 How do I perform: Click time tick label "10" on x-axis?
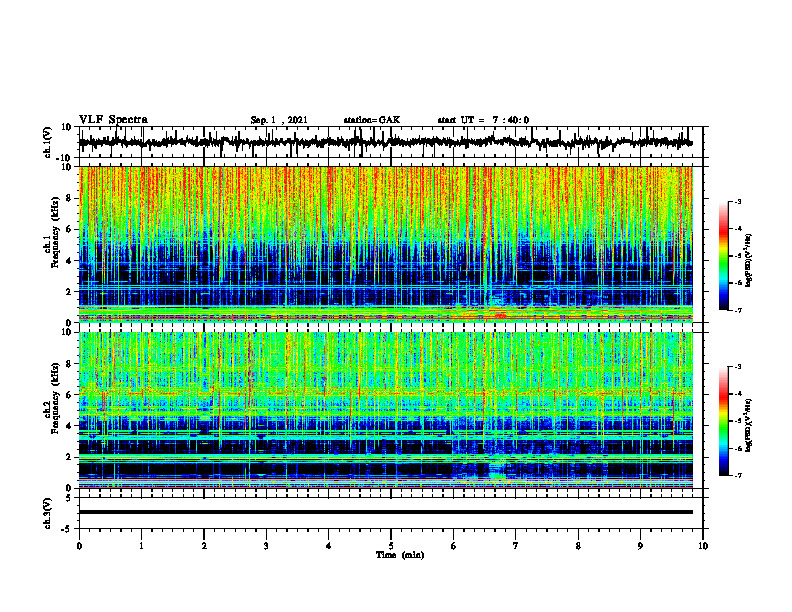point(703,546)
